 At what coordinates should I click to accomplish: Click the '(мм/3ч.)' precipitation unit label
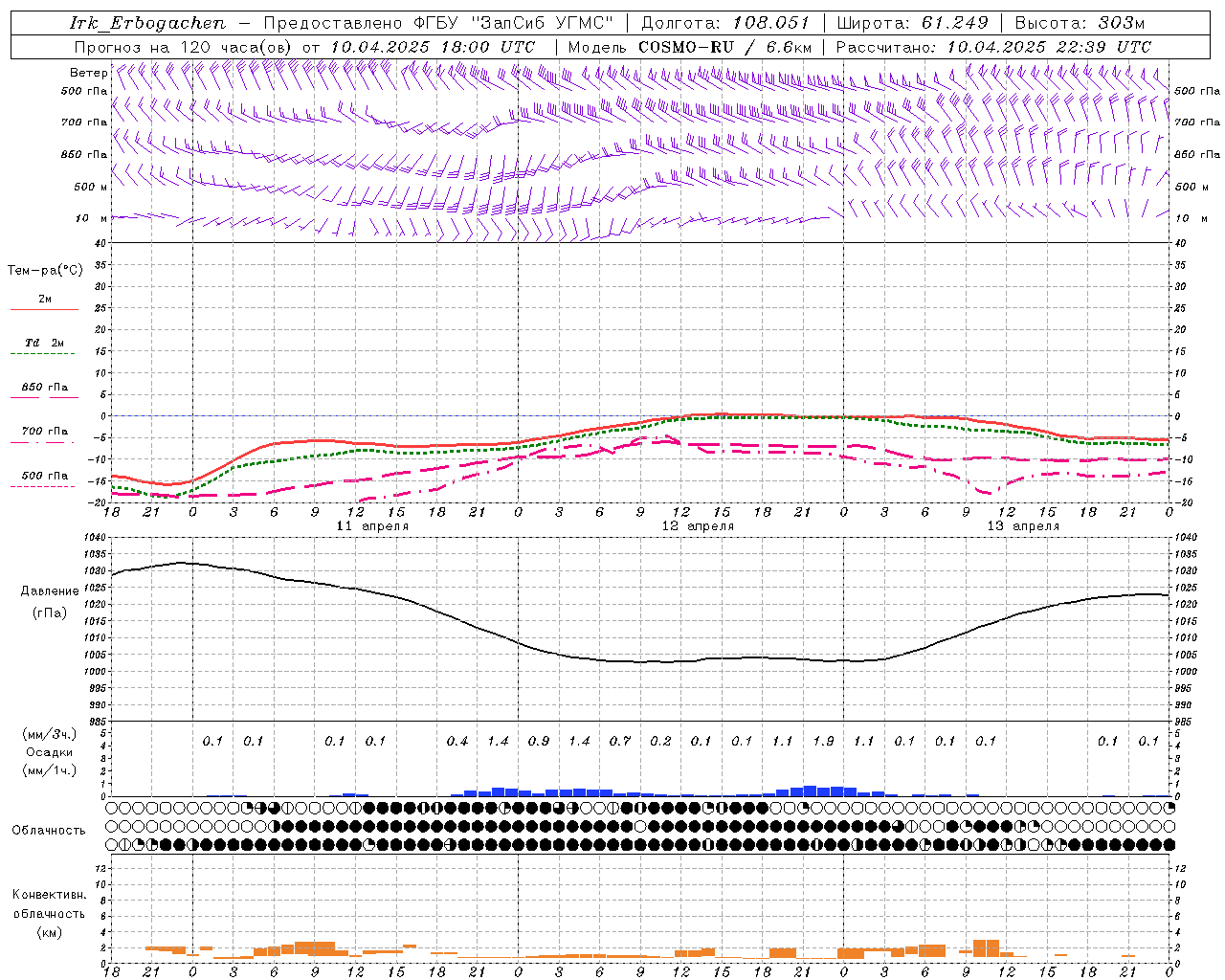coord(50,734)
